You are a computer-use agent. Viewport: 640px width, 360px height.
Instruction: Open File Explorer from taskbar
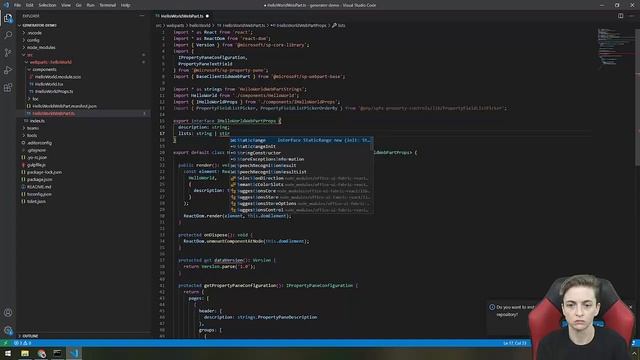click(x=25, y=353)
